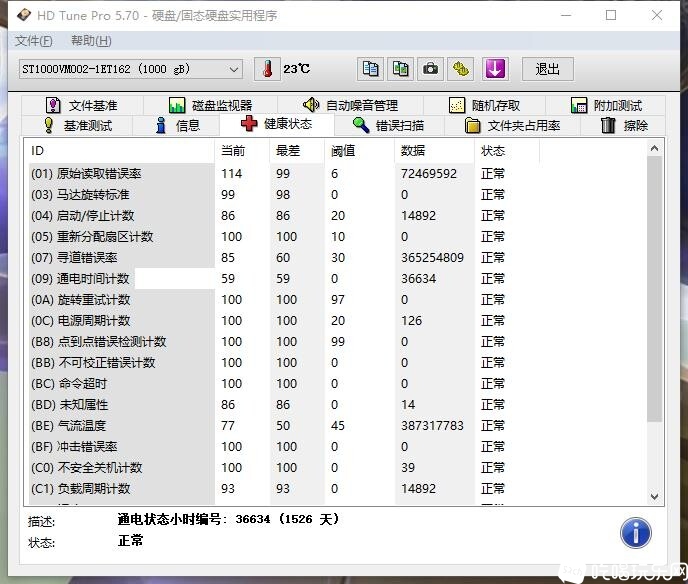Click the 状态 column header

tap(507, 151)
